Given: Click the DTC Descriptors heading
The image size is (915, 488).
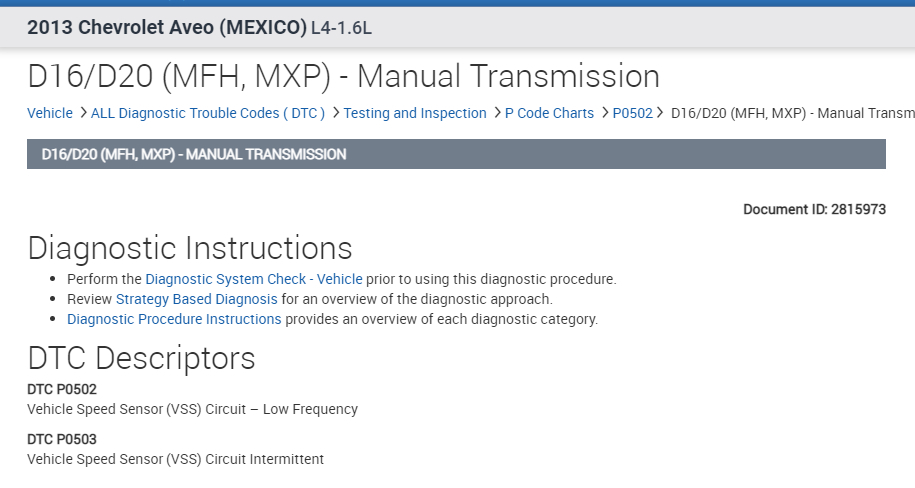Looking at the screenshot, I should point(141,358).
